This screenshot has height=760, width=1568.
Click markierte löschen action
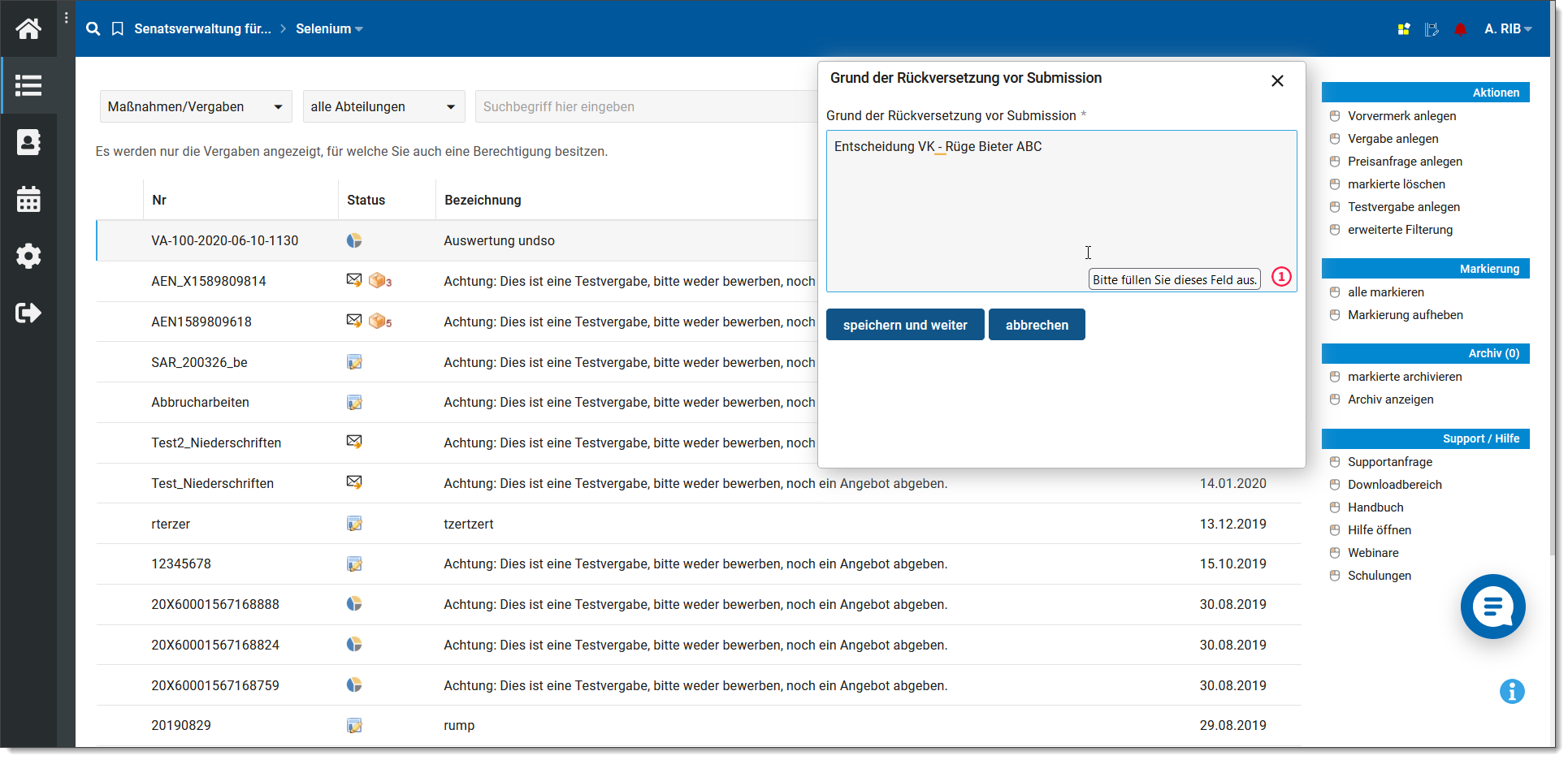(1396, 184)
